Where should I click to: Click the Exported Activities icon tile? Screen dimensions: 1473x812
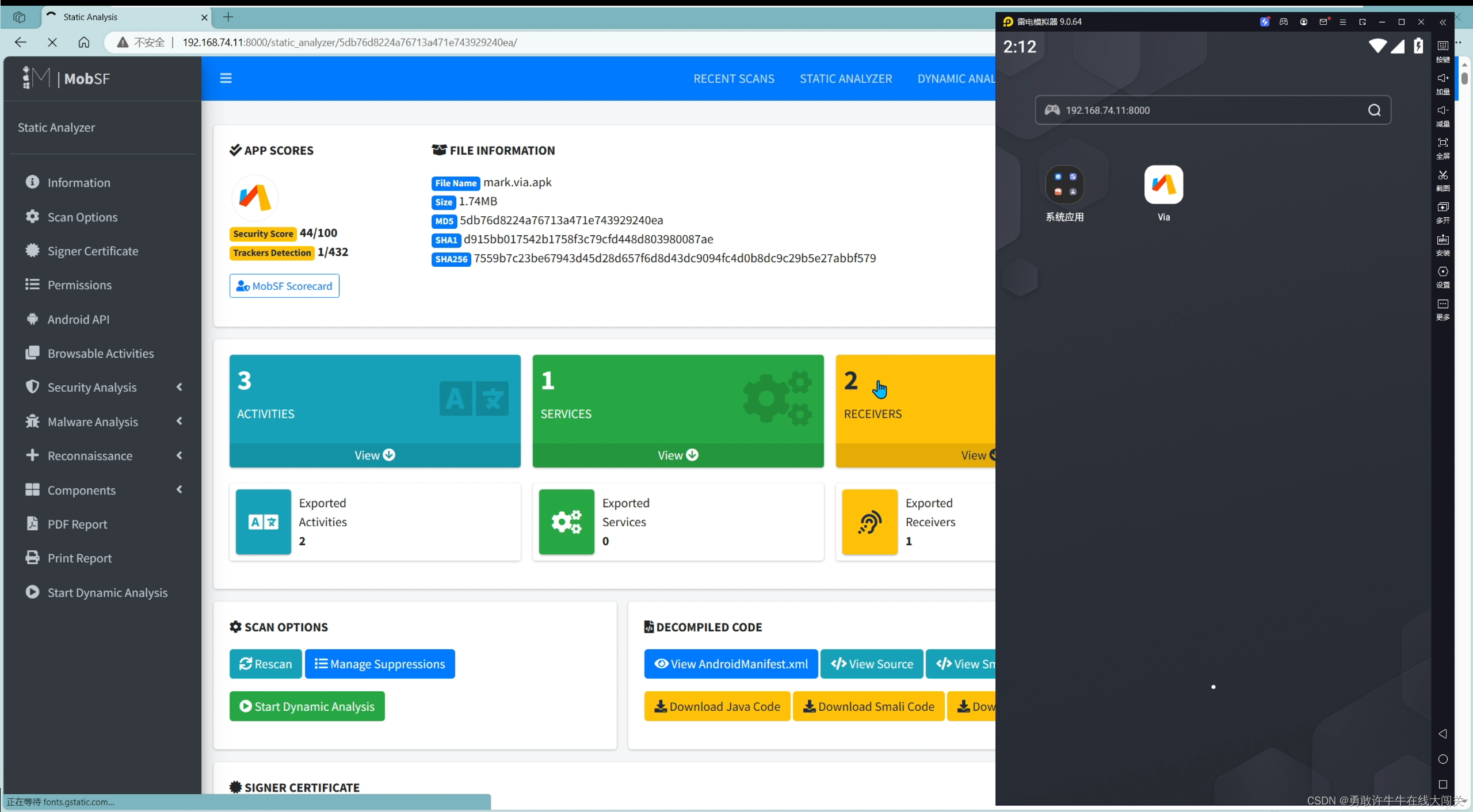point(264,522)
